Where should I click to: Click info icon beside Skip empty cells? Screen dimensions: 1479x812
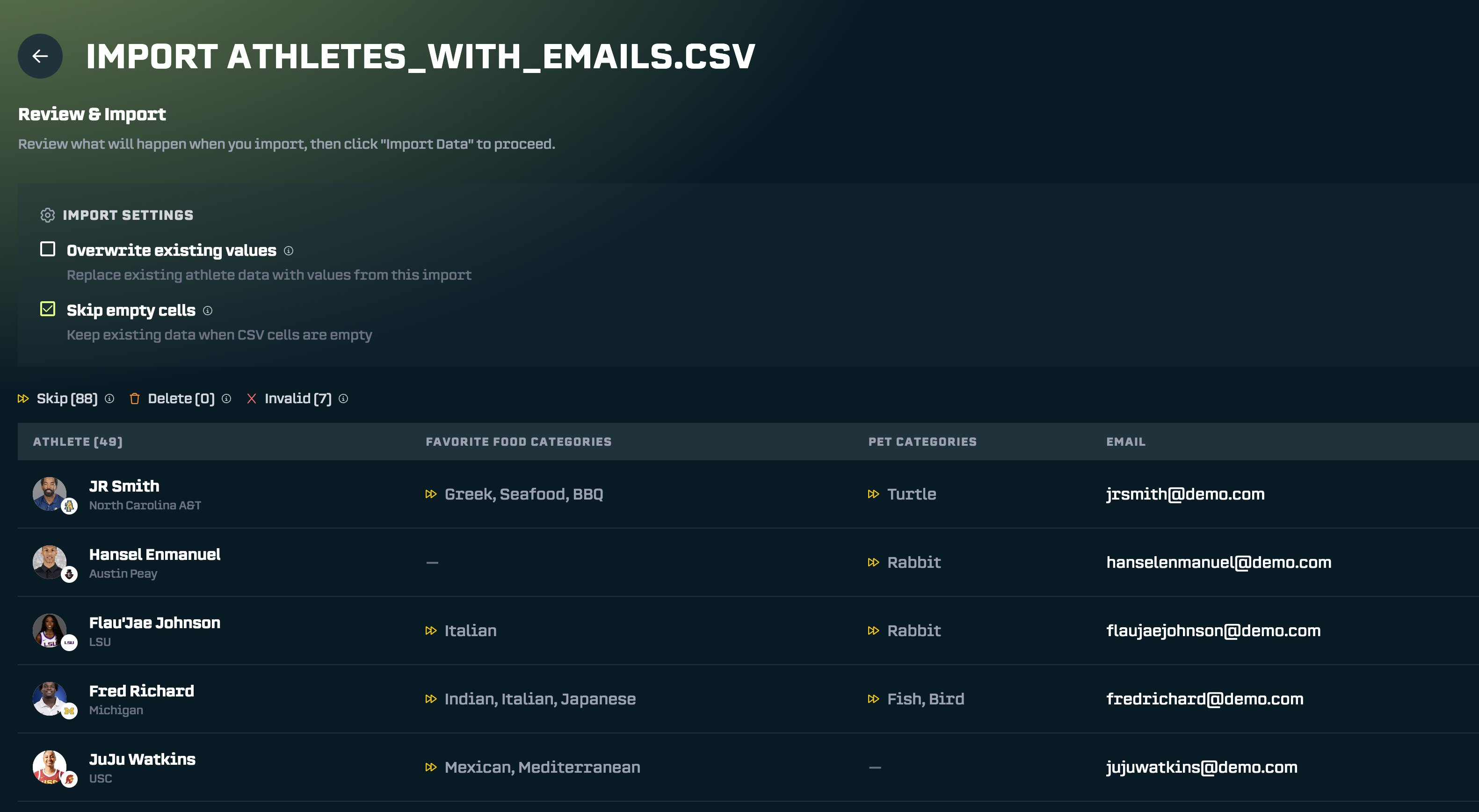point(207,311)
